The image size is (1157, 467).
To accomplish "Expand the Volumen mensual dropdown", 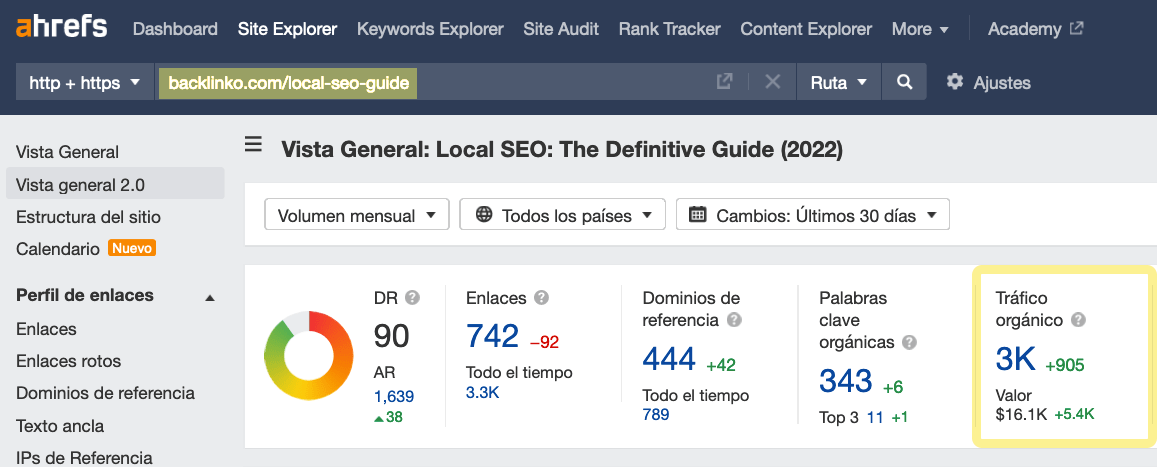I will [x=356, y=215].
